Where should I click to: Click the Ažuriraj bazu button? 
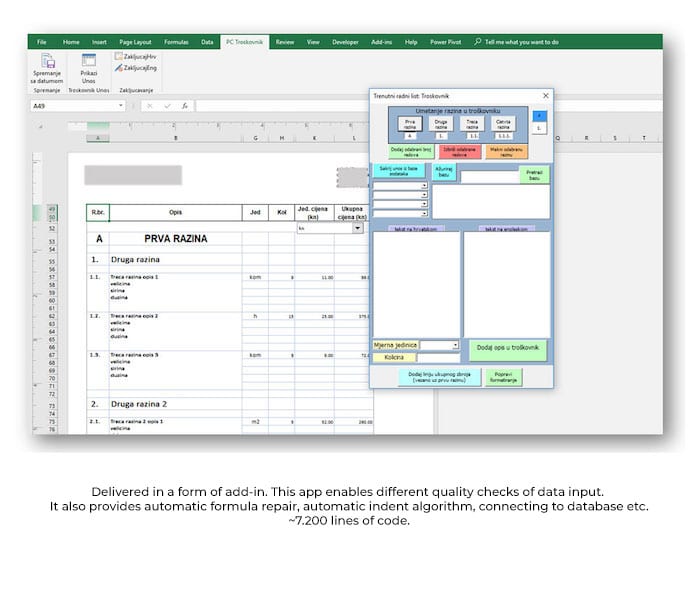point(444,172)
